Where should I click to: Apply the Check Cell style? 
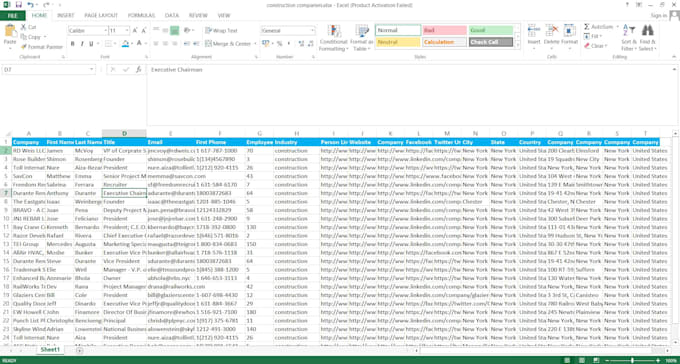point(490,42)
